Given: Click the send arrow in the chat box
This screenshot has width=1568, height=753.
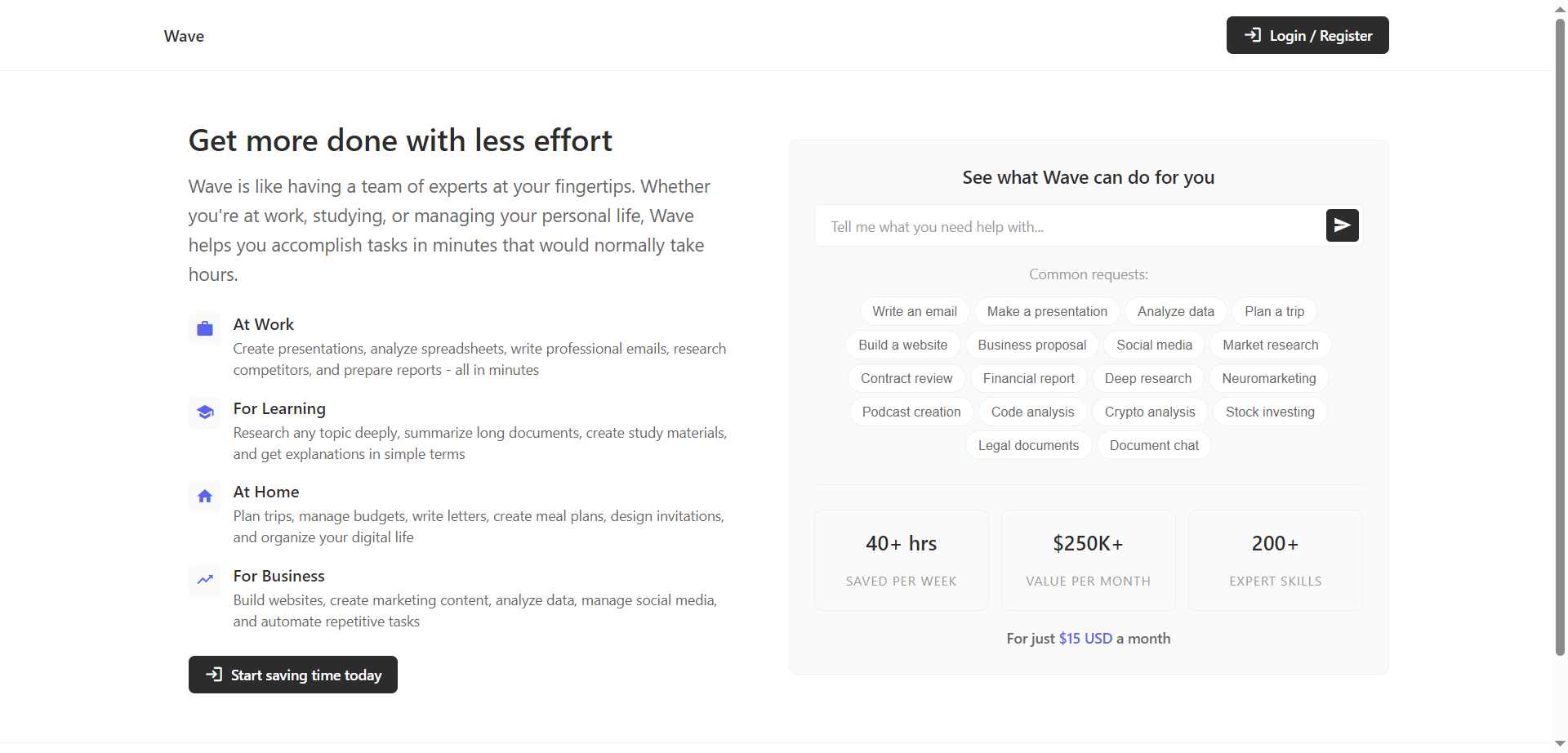Looking at the screenshot, I should (x=1342, y=225).
